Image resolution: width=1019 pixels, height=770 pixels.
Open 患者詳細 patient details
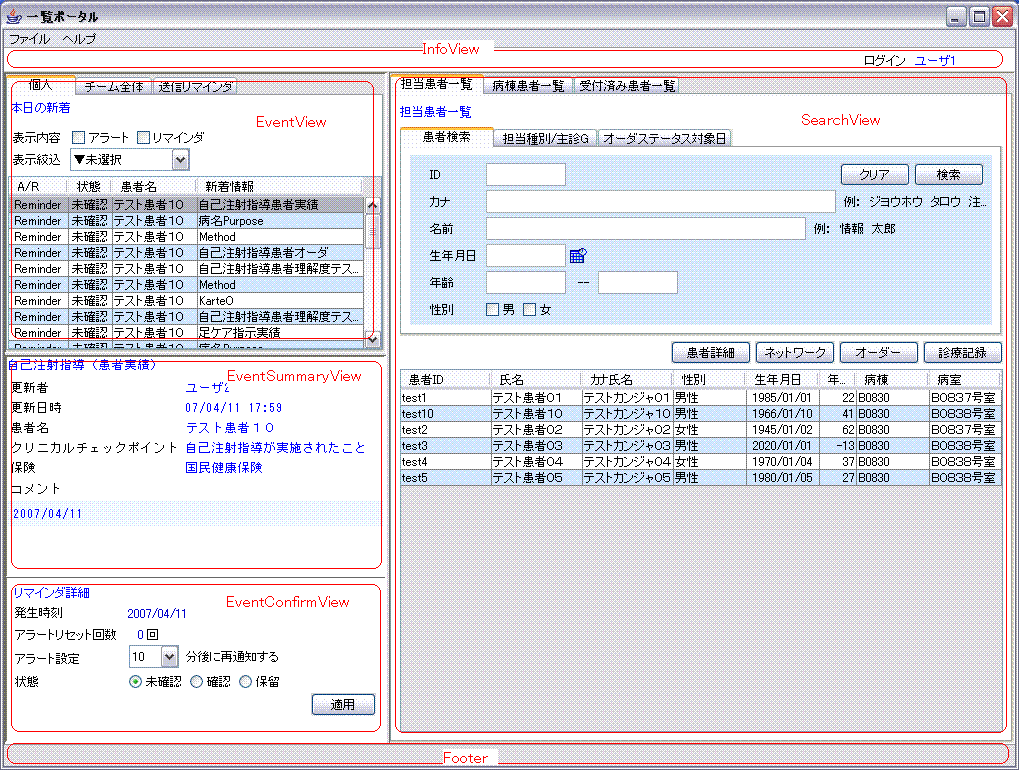click(x=711, y=352)
